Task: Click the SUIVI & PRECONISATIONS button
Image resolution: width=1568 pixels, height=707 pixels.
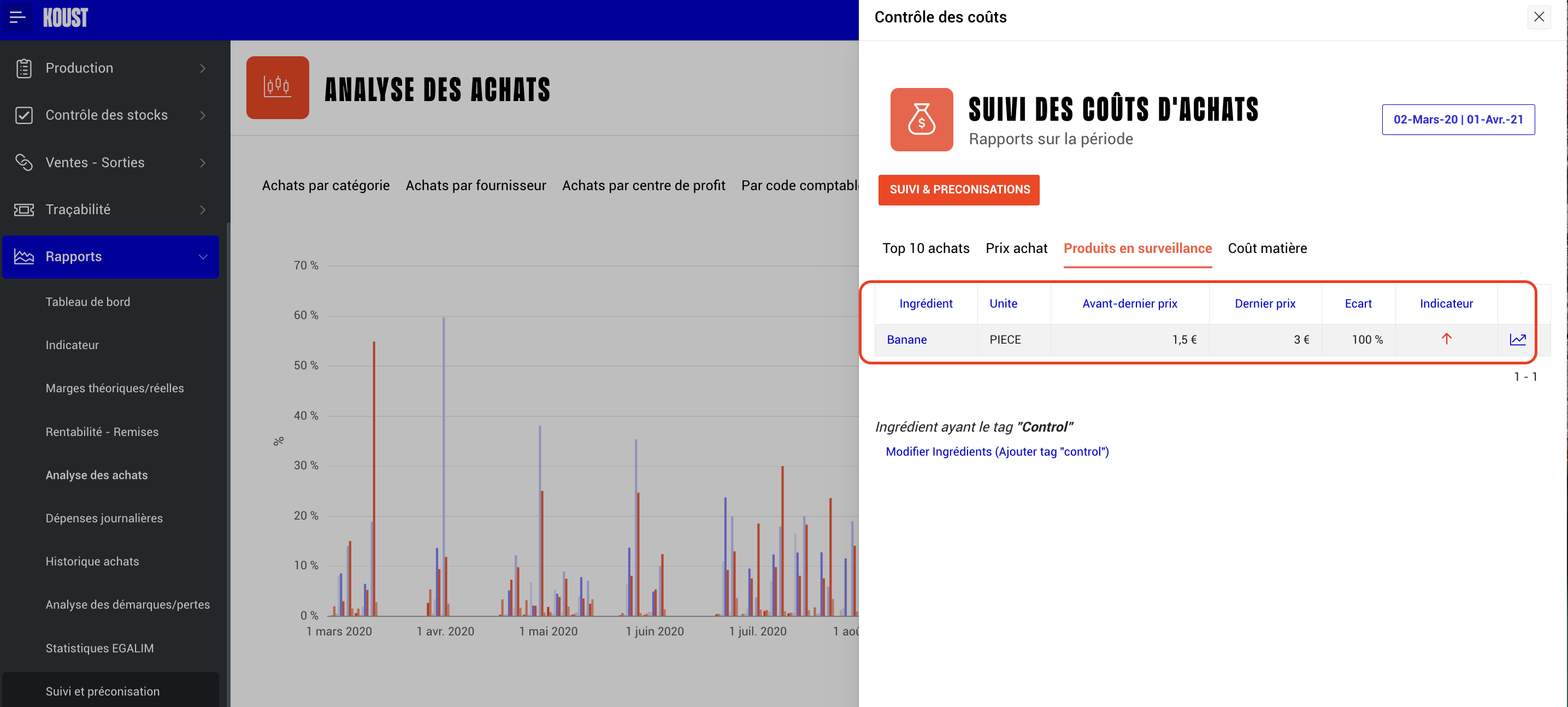Action: click(x=959, y=190)
